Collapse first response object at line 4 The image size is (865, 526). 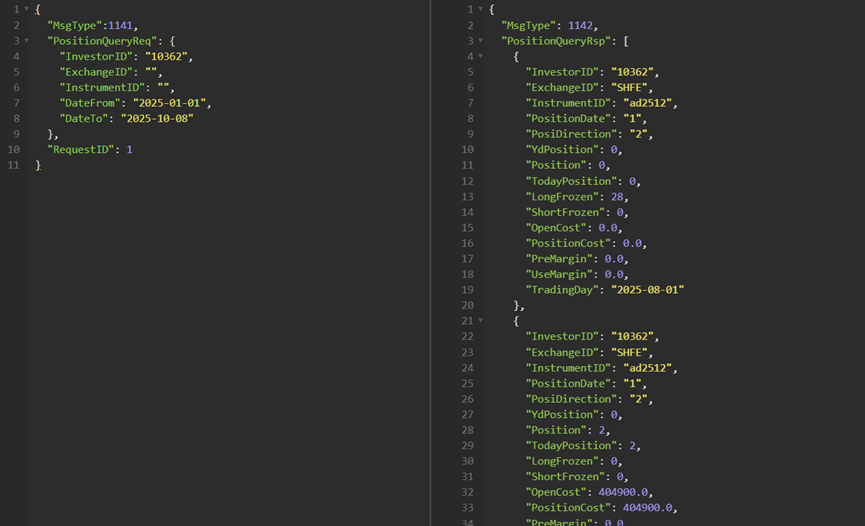click(481, 57)
